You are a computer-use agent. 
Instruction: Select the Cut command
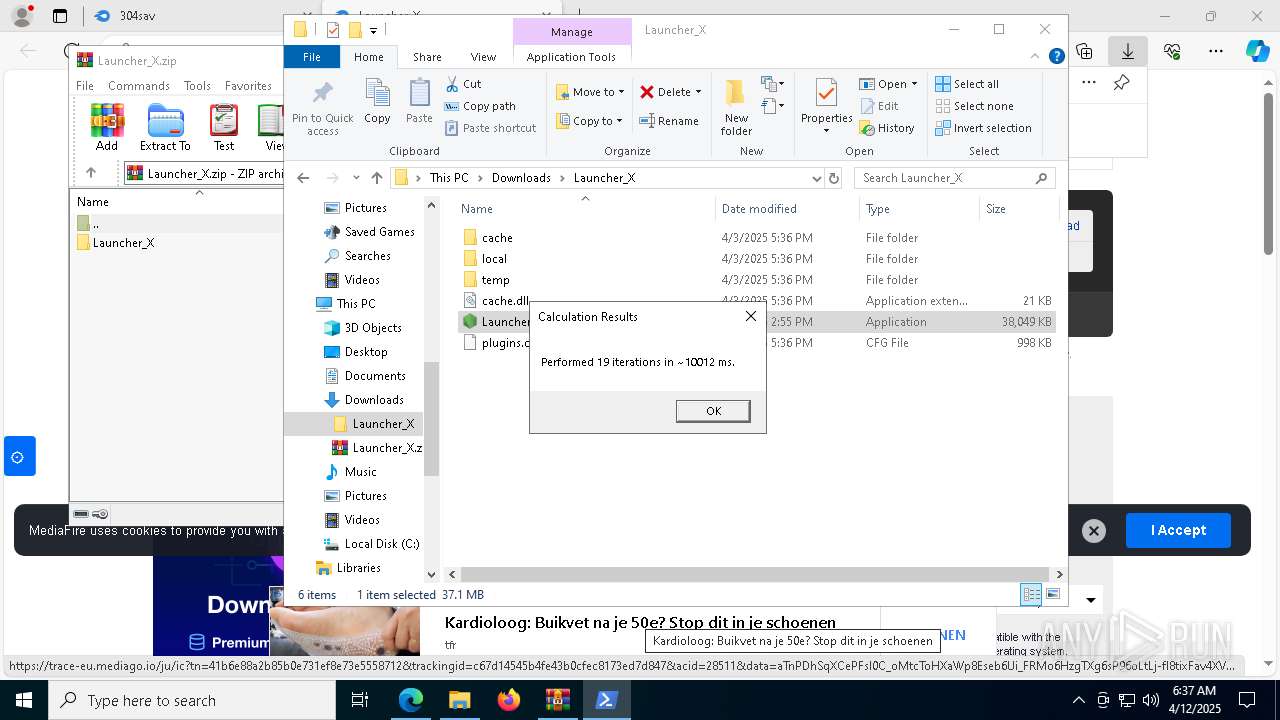pos(463,84)
